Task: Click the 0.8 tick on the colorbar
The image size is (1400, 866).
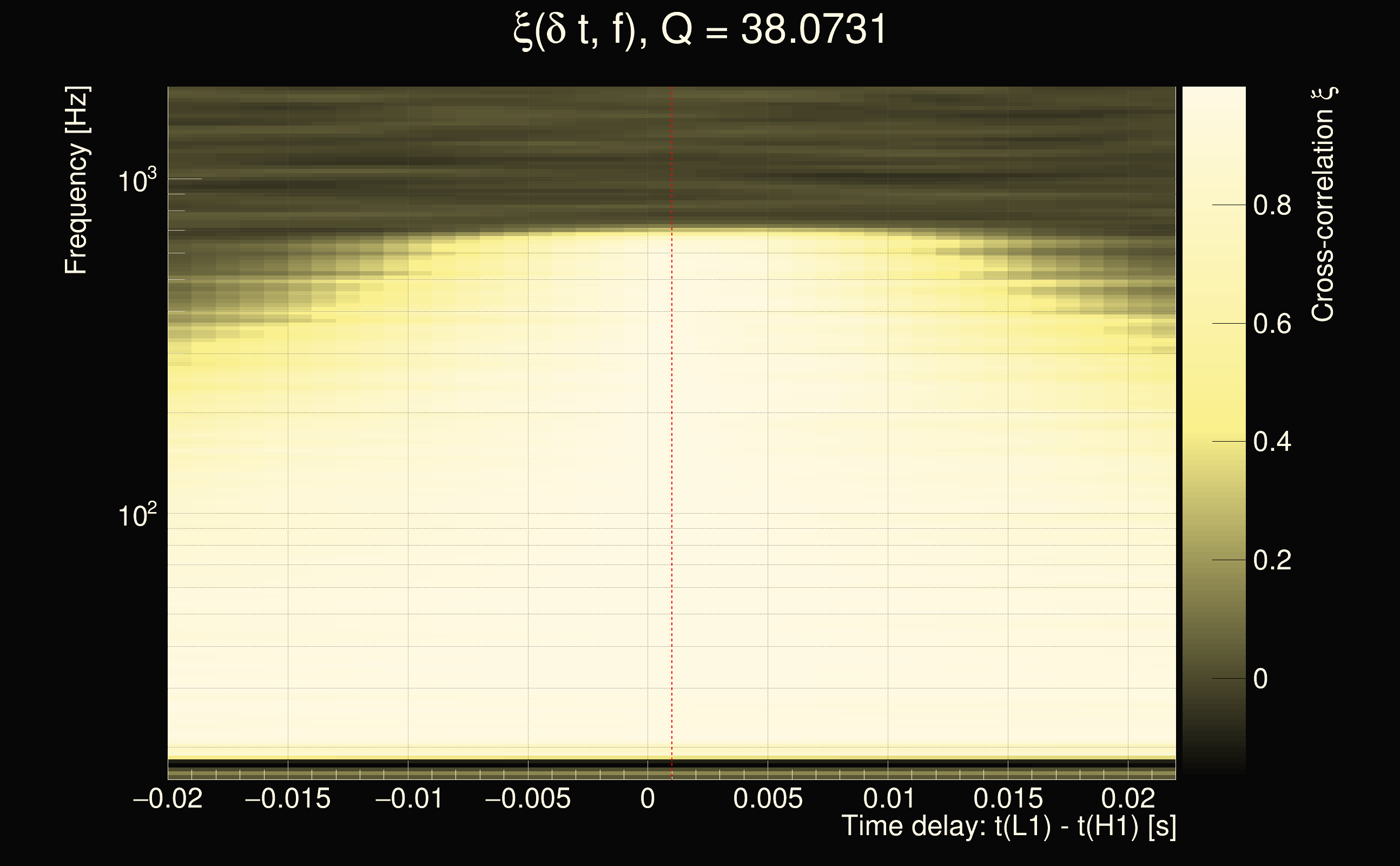Action: pos(1272,205)
